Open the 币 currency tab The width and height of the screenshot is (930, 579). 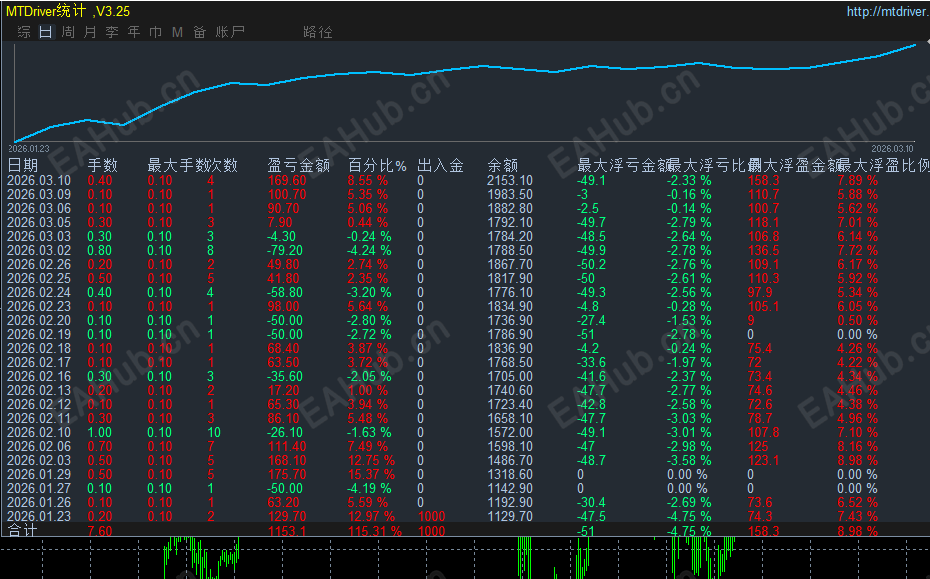point(155,32)
